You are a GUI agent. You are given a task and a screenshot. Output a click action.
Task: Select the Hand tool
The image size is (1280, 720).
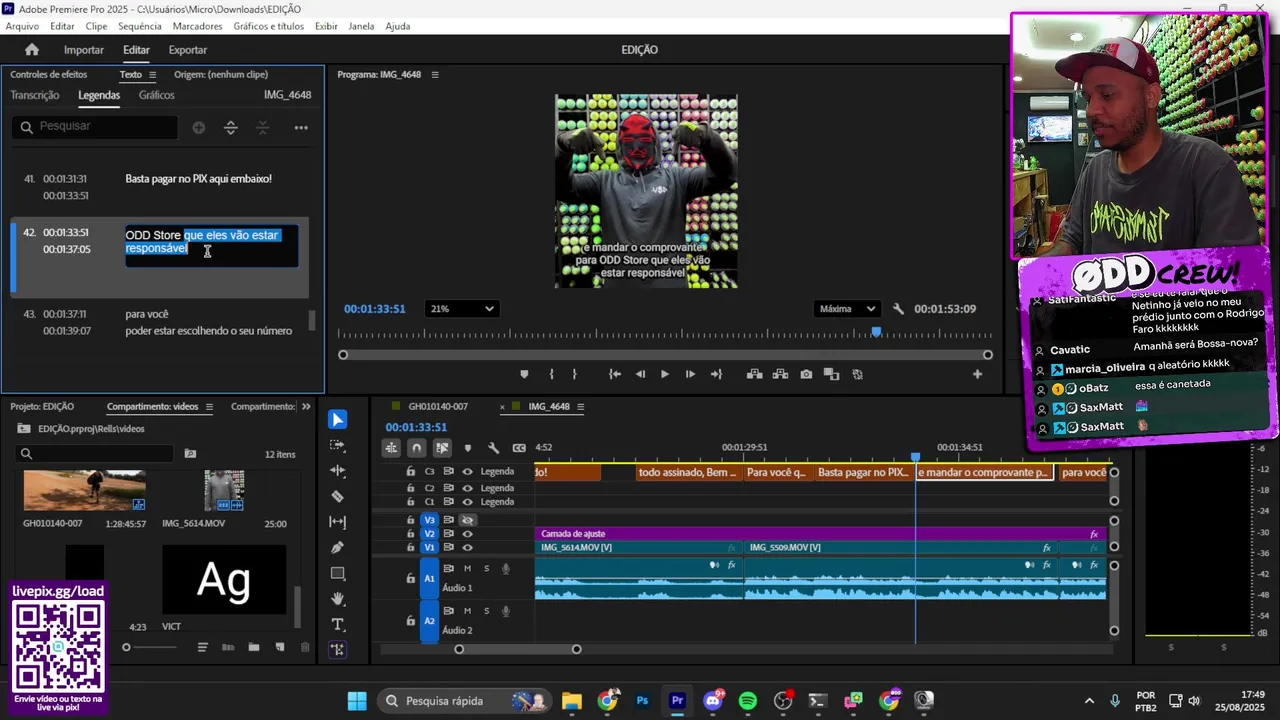338,599
